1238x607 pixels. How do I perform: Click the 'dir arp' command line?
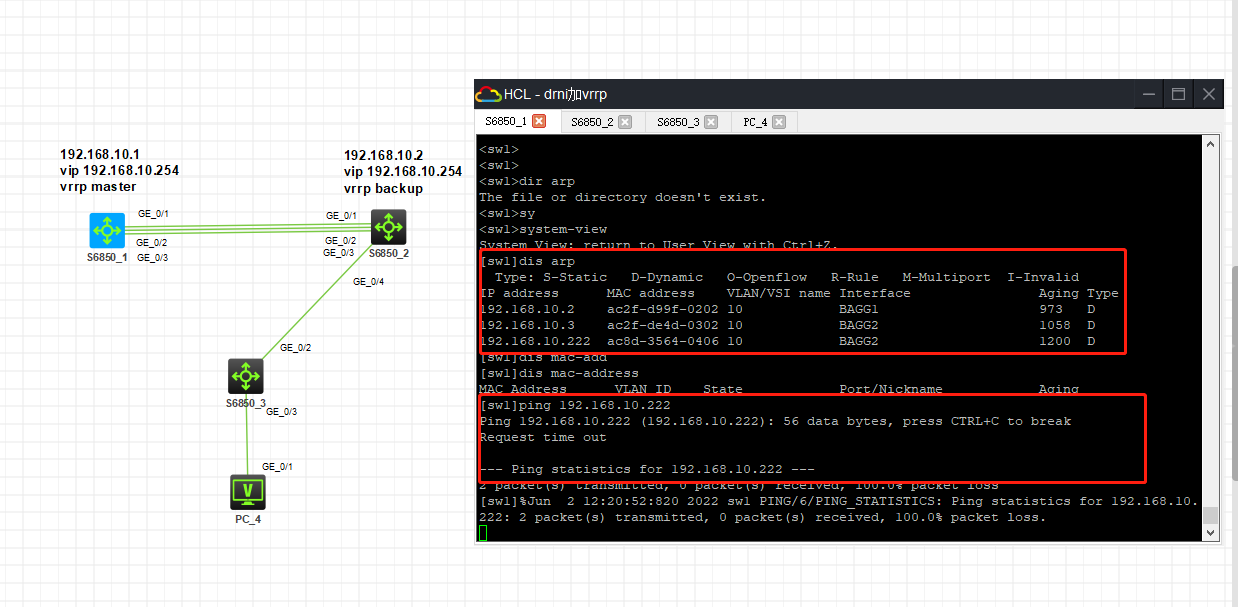coord(527,181)
